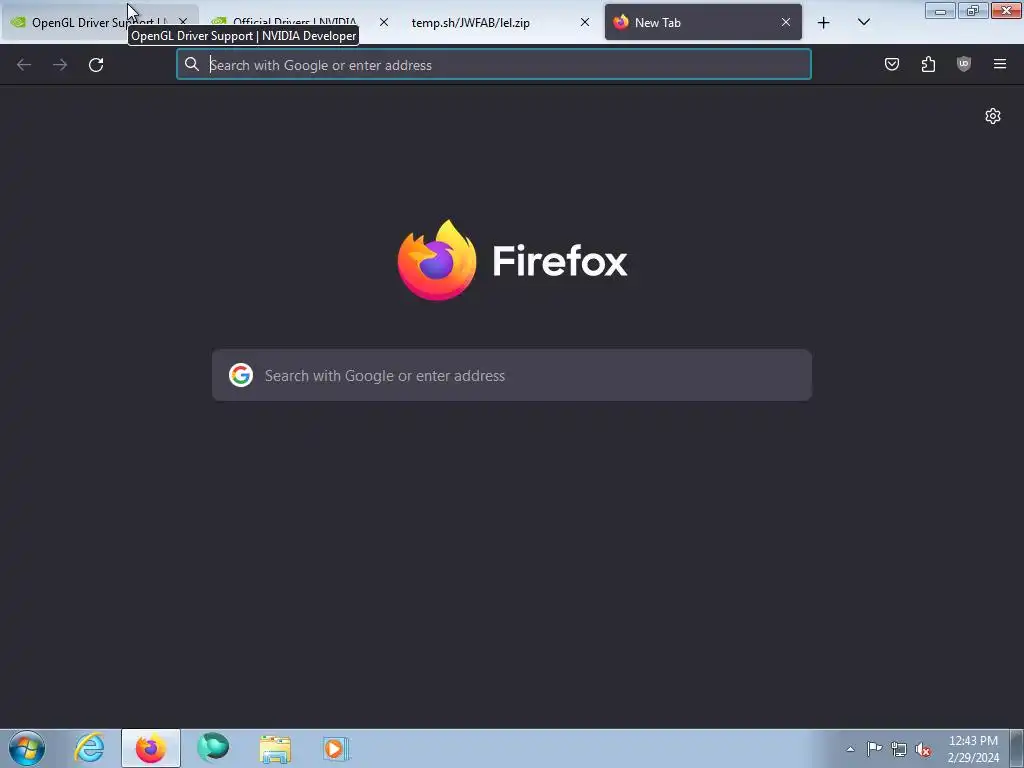Open Windows Explorer from taskbar
Viewport: 1024px width, 768px height.
[275, 748]
